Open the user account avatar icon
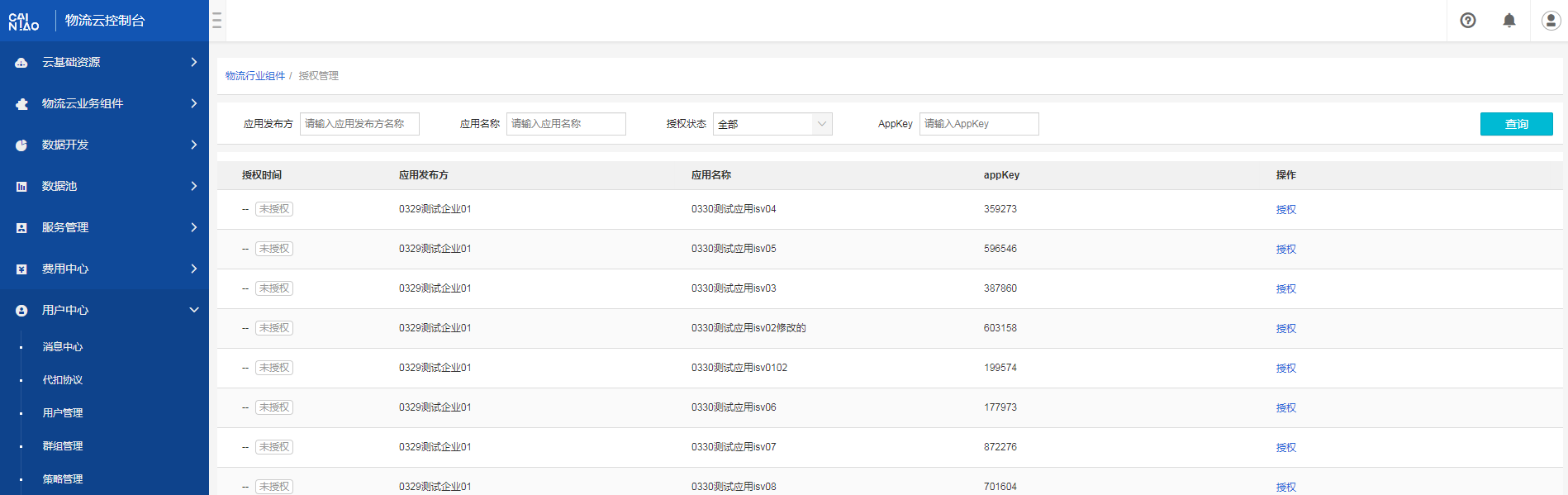 pyautogui.click(x=1551, y=21)
